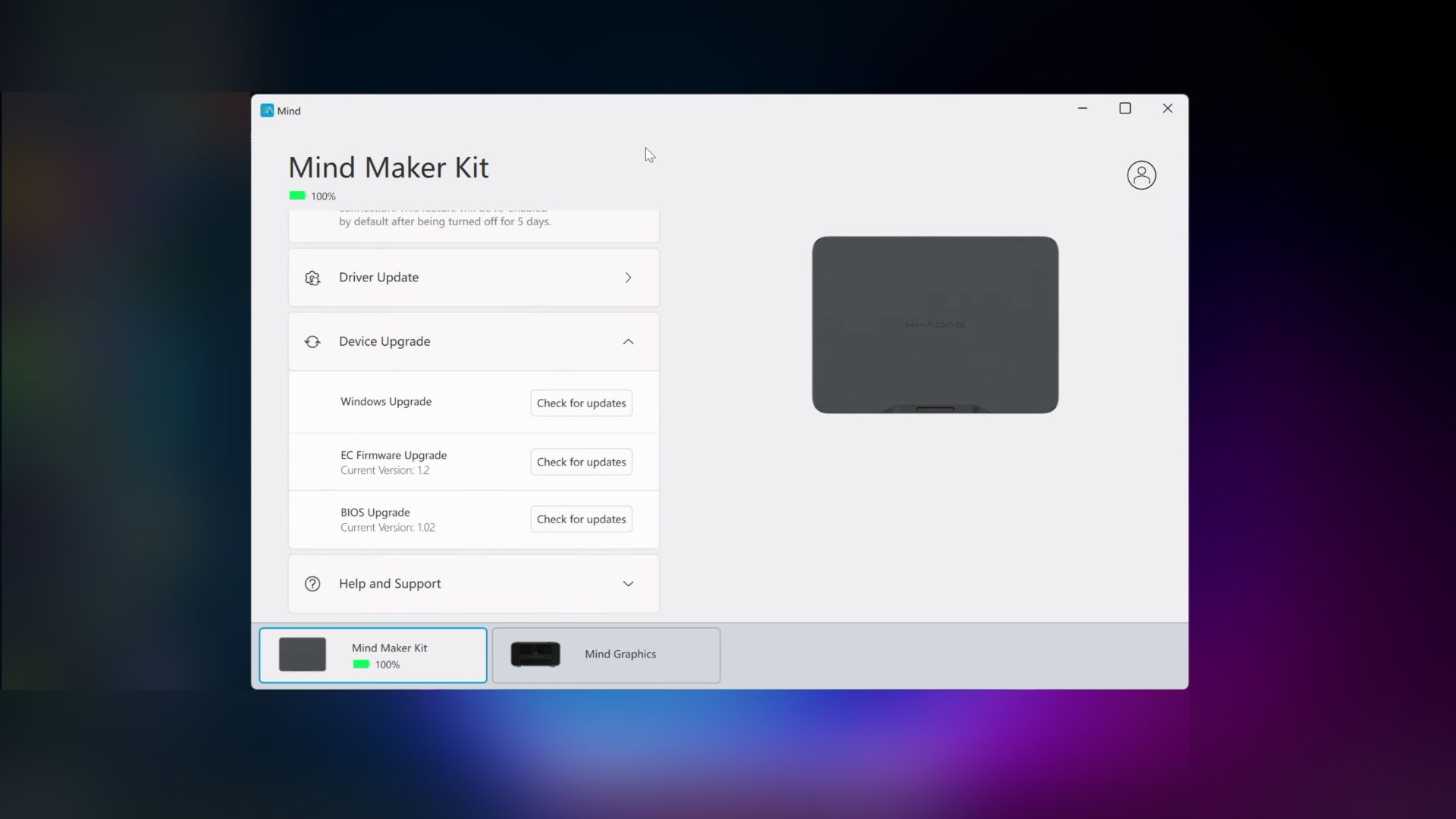Collapse the Device Upgrade section

click(628, 342)
